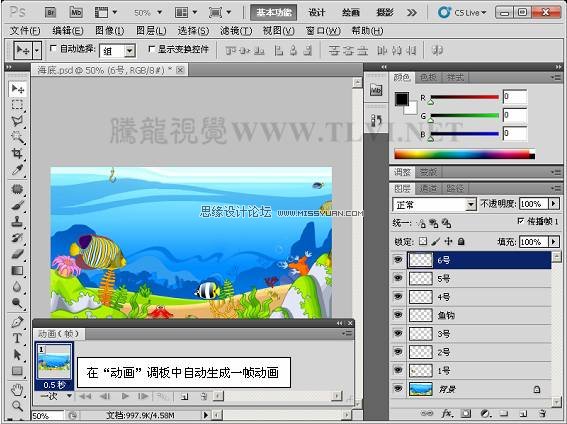Open the CS Live dropdown
Screen dimensions: 567x424
coord(461,13)
